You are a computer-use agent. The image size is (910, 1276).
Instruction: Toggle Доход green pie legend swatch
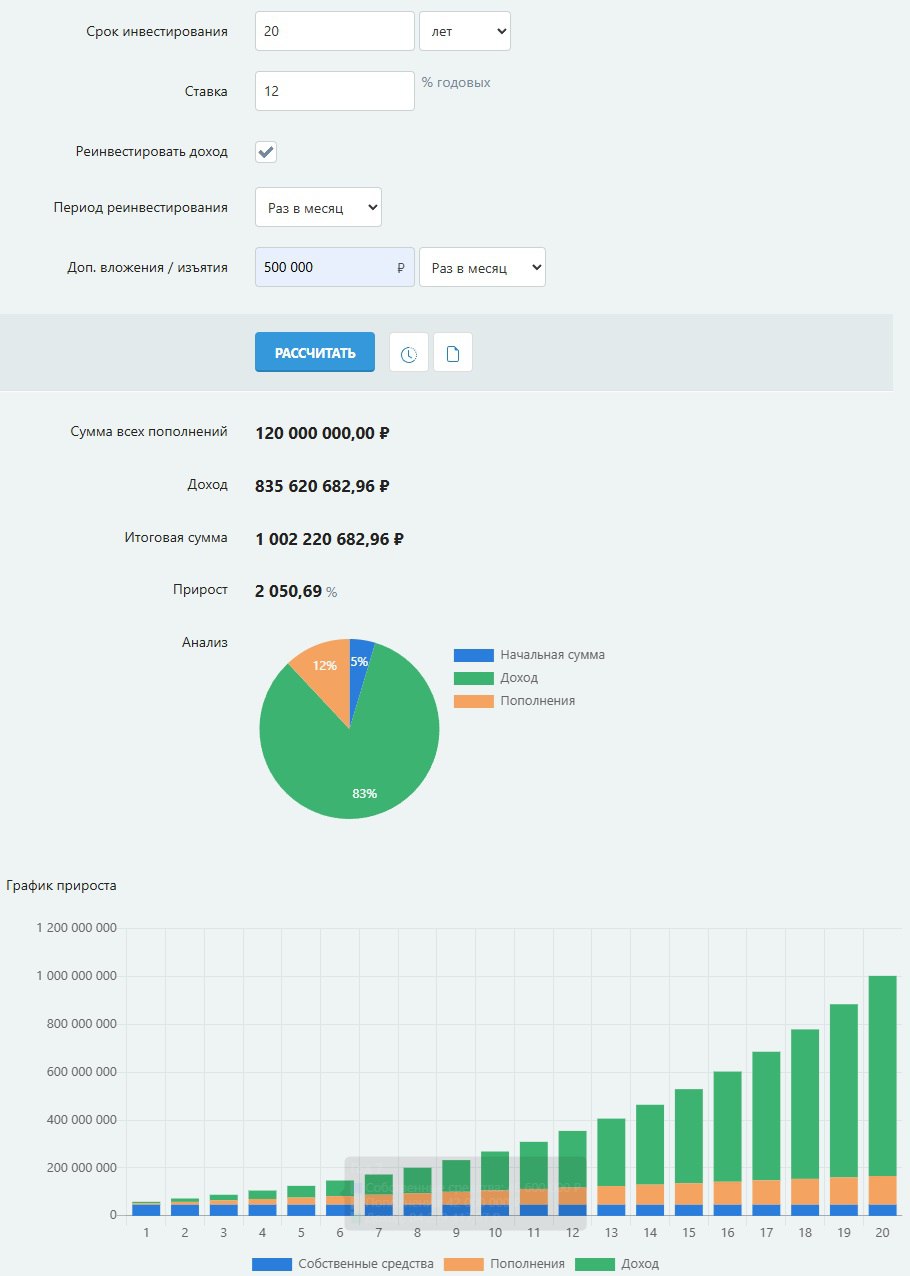click(x=474, y=678)
